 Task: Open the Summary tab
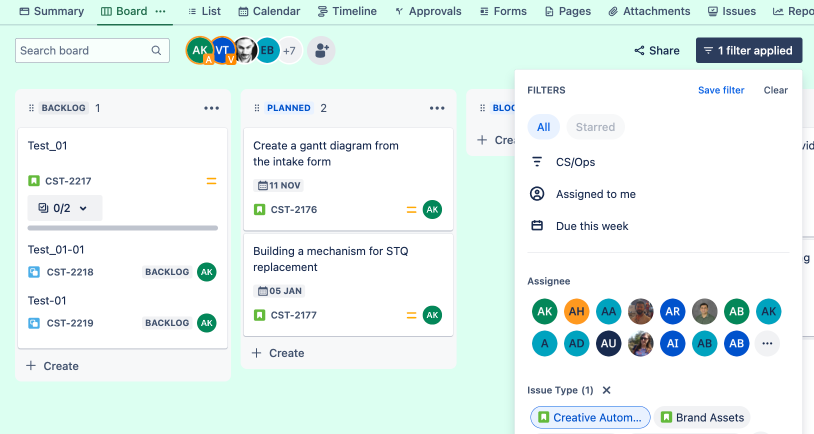(x=51, y=11)
